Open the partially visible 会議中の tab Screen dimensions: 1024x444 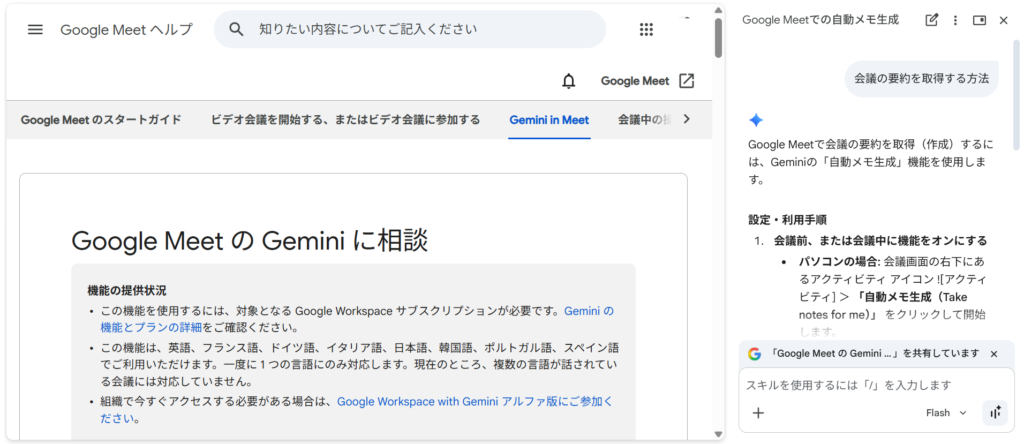coord(645,119)
